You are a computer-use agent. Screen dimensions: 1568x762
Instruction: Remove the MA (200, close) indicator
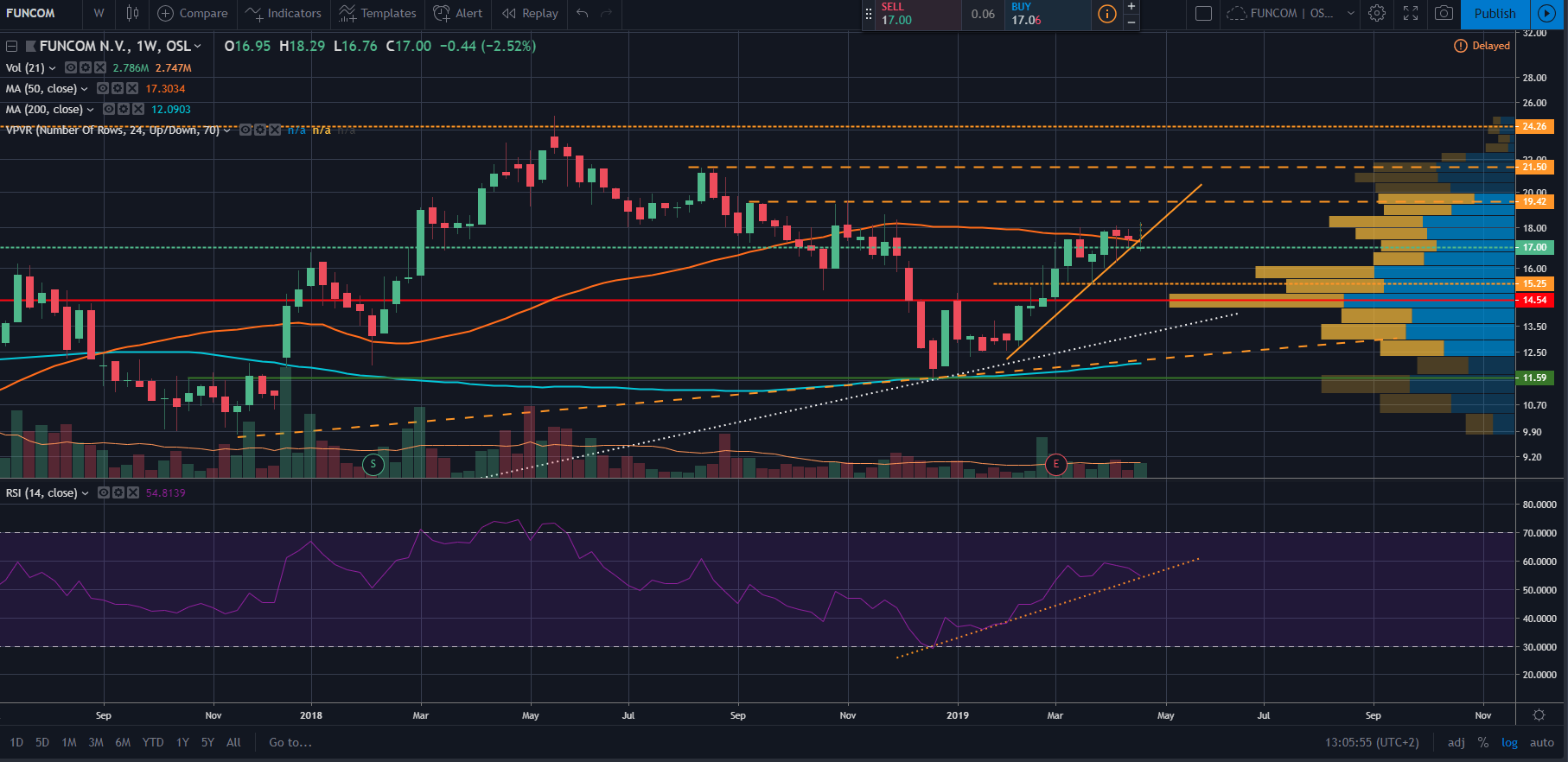click(x=138, y=109)
